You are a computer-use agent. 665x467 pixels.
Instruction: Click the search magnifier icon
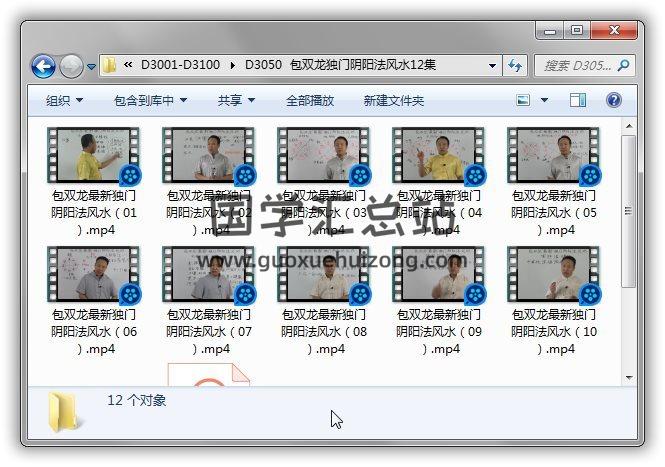[622, 66]
